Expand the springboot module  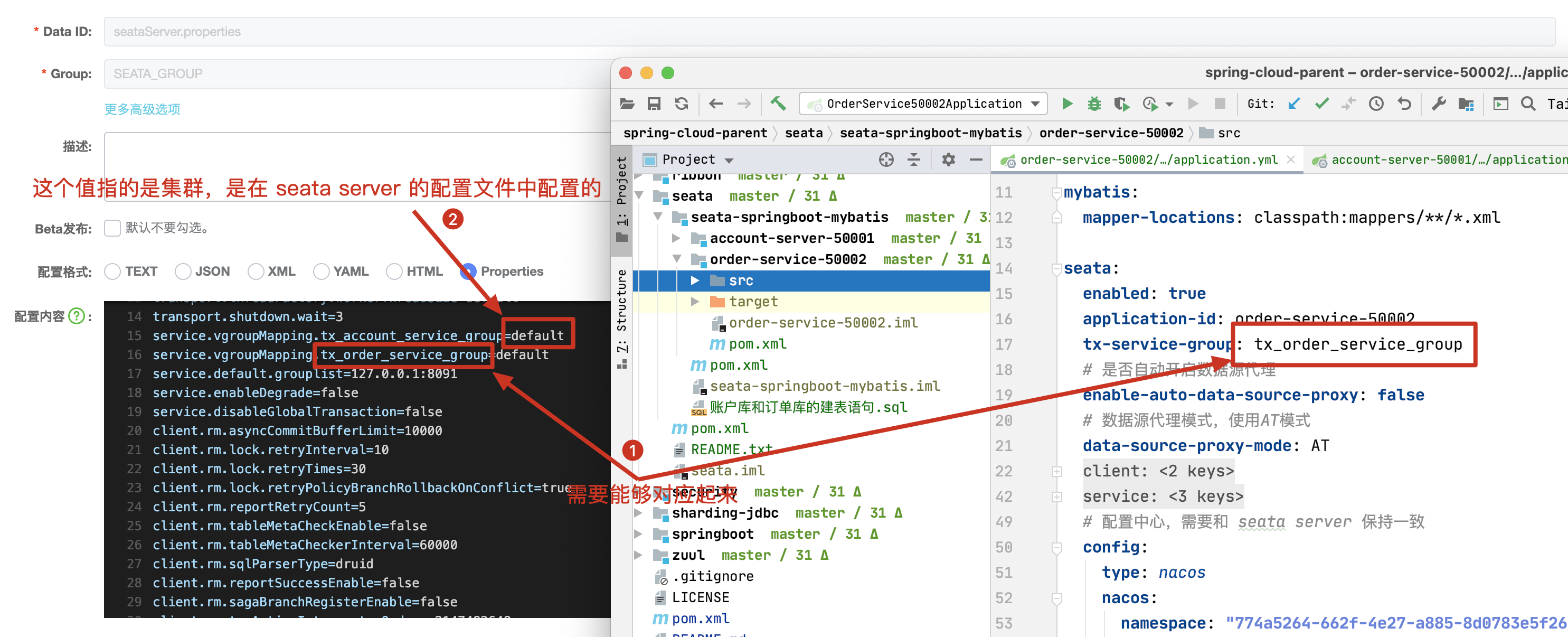coord(638,534)
